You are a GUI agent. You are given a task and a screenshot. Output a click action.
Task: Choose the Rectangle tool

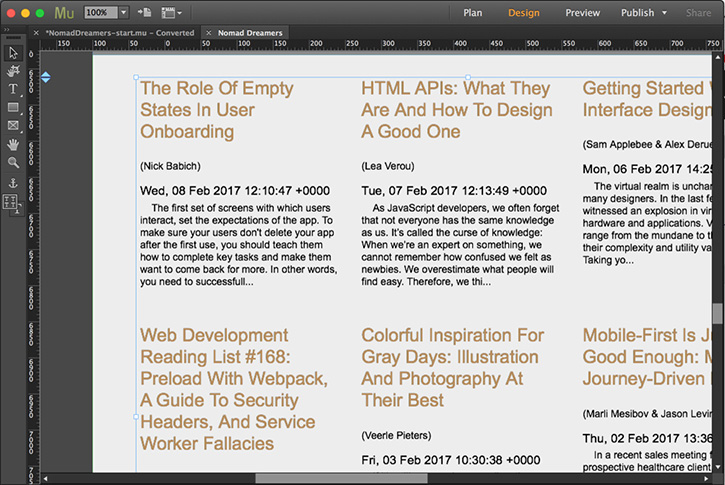(x=13, y=107)
